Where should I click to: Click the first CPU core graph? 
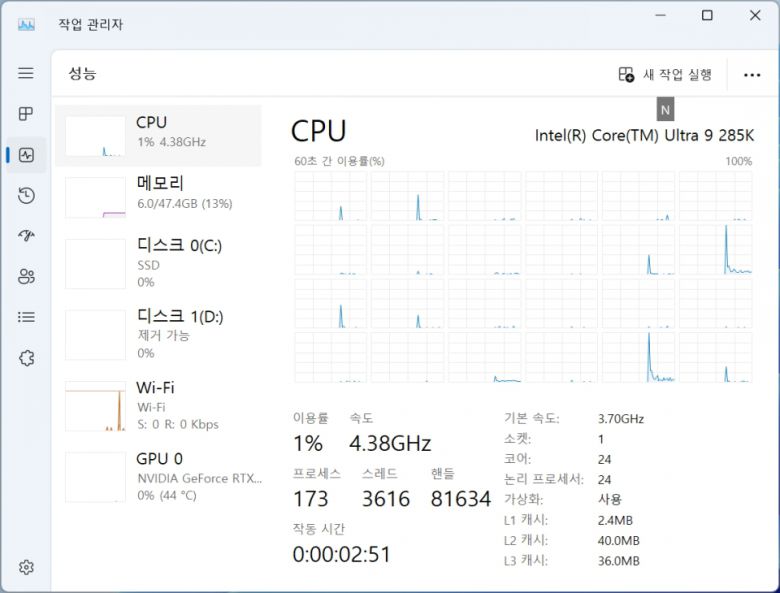[x=330, y=196]
